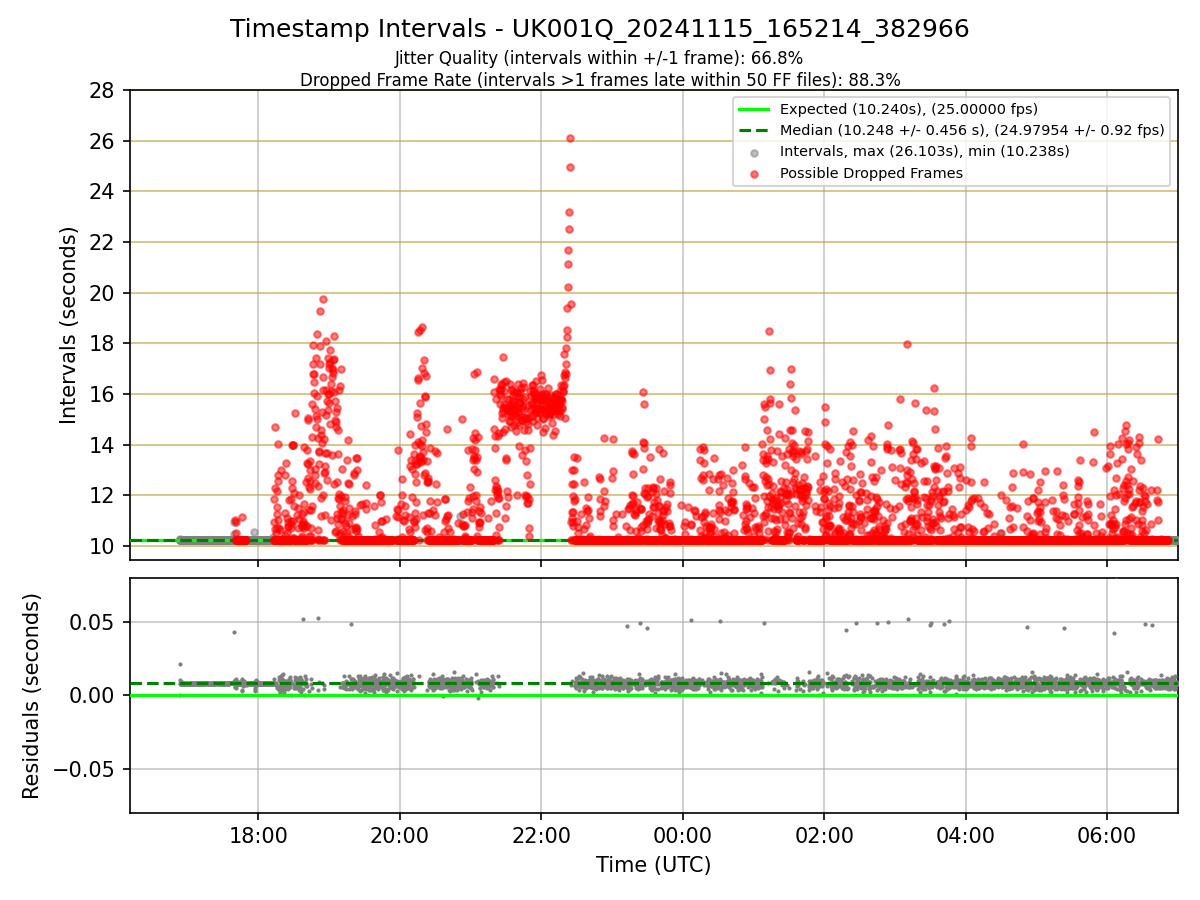Screen dimensions: 1200x900
Task: Click the 'Intervals (seconds)' y-axis label
Action: tap(69, 324)
